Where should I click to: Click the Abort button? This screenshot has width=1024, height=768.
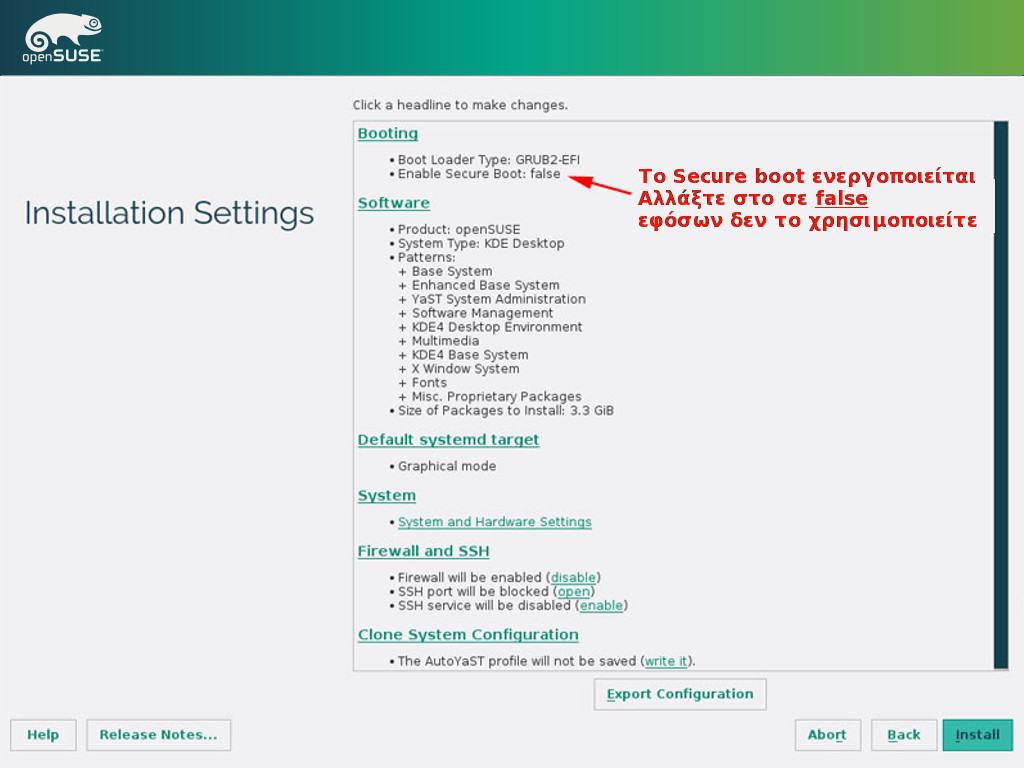click(827, 735)
